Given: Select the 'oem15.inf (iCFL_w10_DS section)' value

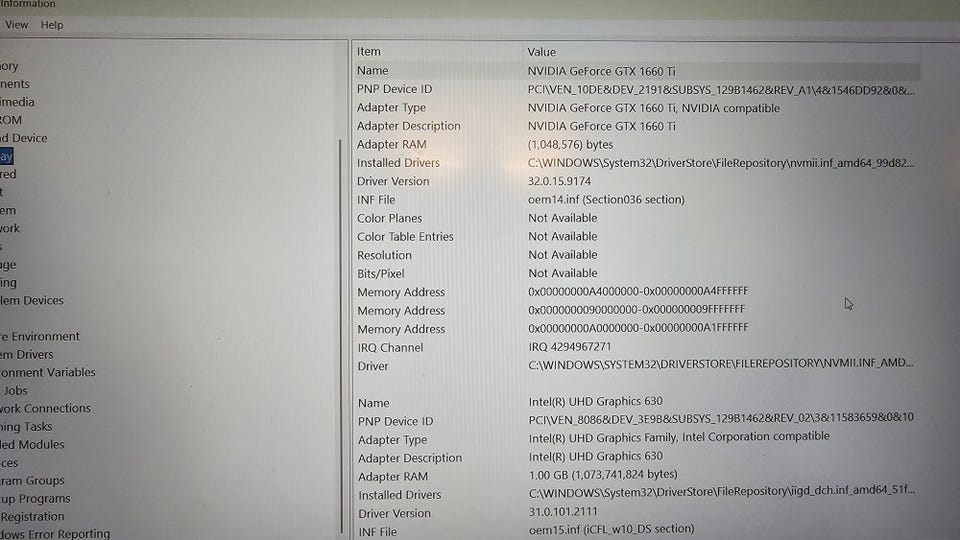Looking at the screenshot, I should (x=612, y=529).
